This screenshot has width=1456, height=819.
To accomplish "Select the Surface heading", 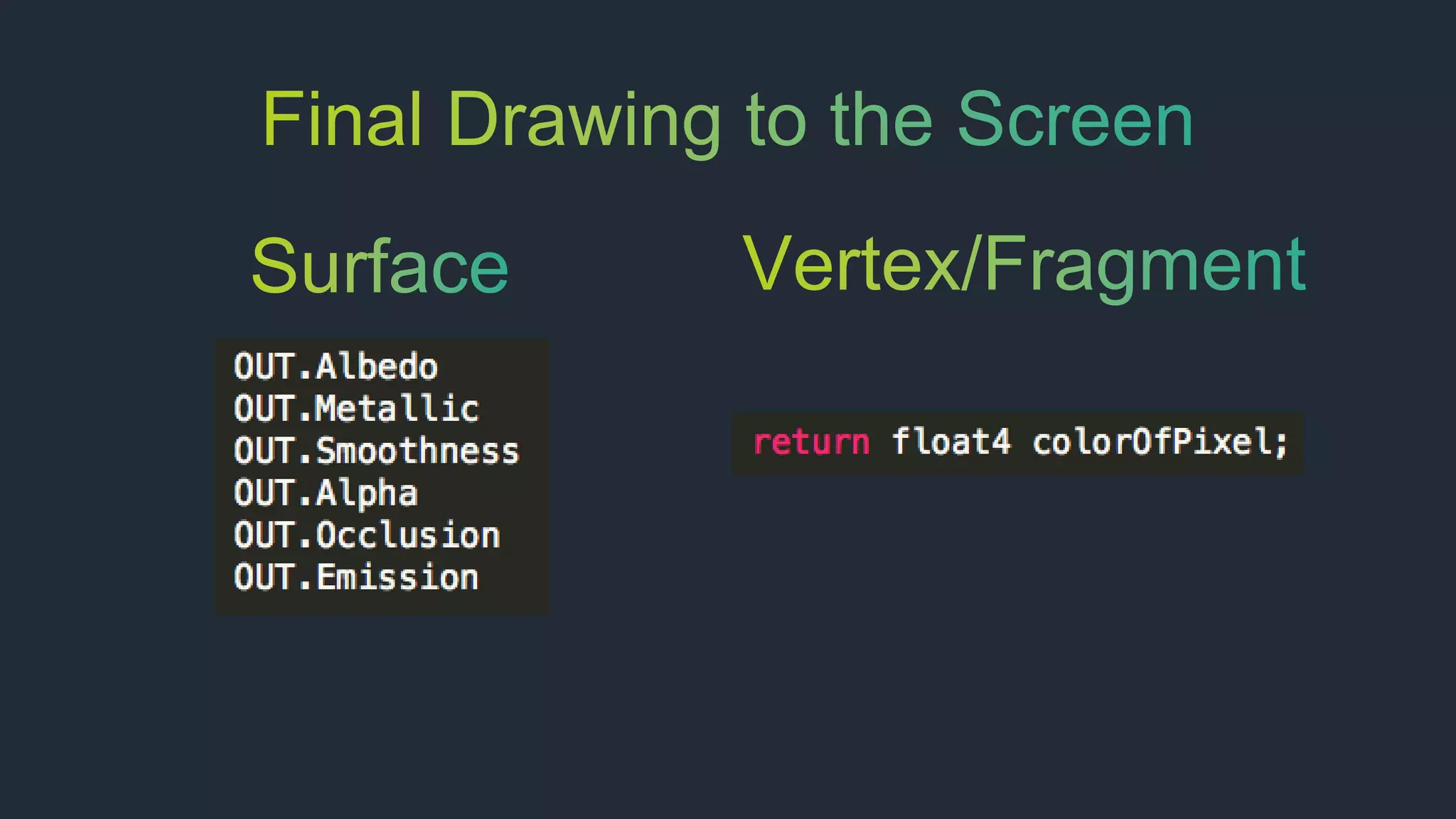I will 380,267.
